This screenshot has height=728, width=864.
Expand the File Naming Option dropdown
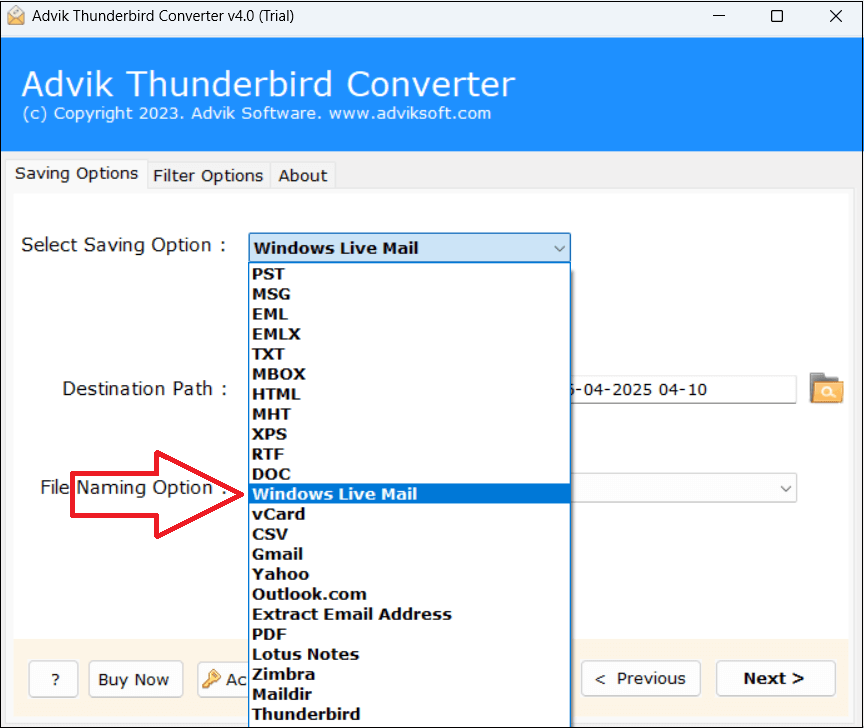786,488
